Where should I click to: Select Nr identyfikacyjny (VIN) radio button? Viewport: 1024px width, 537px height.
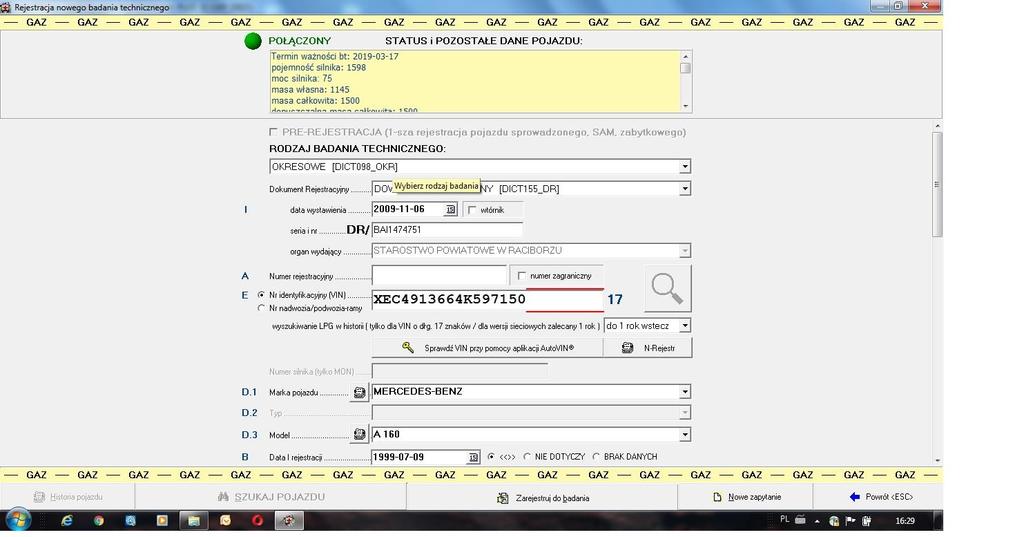(261, 295)
